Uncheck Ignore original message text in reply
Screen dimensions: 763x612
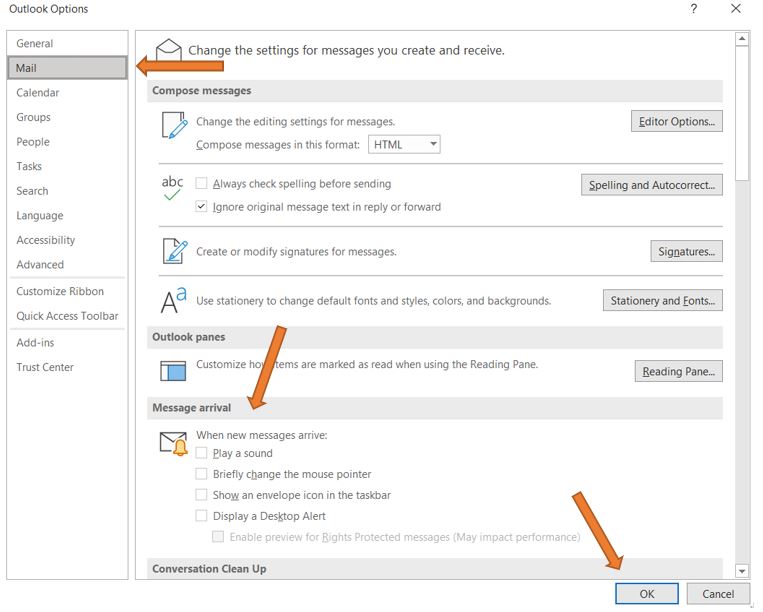[x=201, y=206]
